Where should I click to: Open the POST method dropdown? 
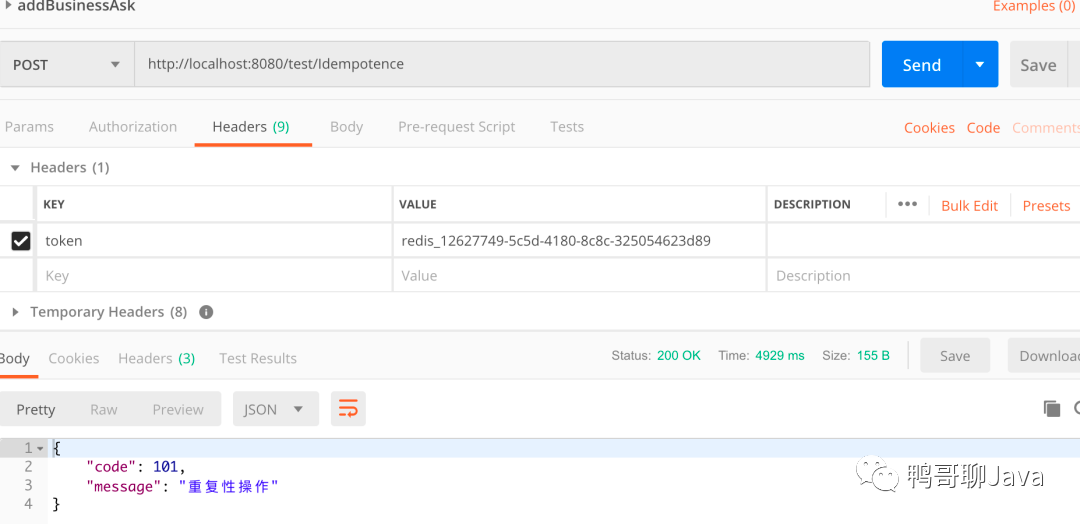click(x=67, y=65)
